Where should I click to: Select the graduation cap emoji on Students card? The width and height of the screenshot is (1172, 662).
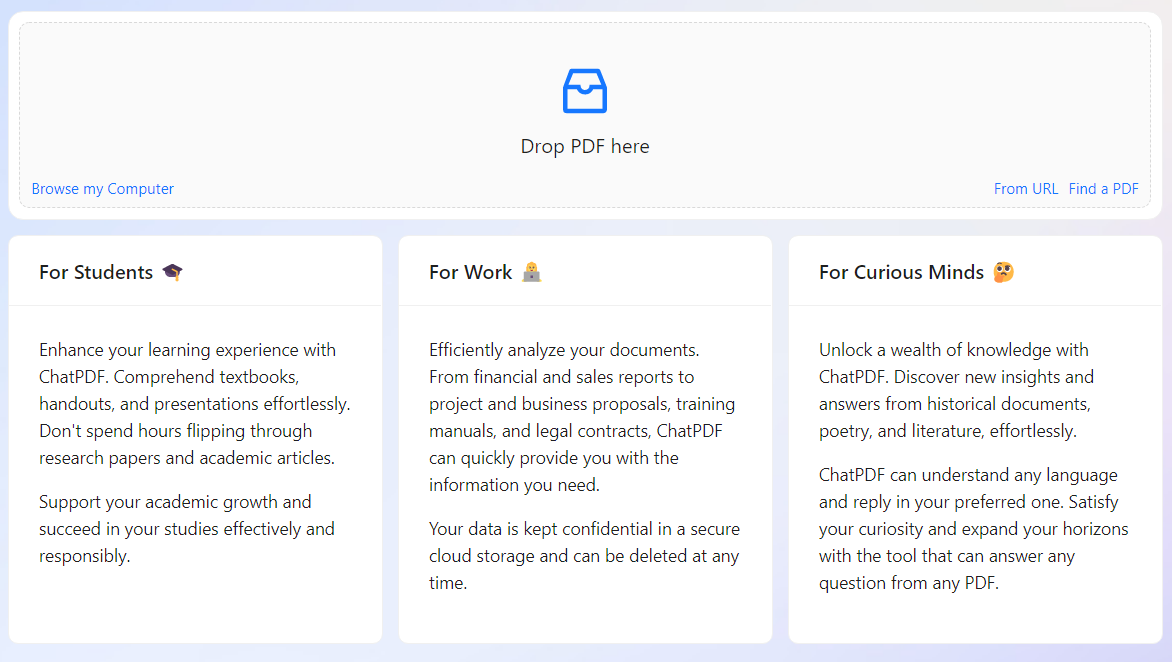(x=172, y=270)
